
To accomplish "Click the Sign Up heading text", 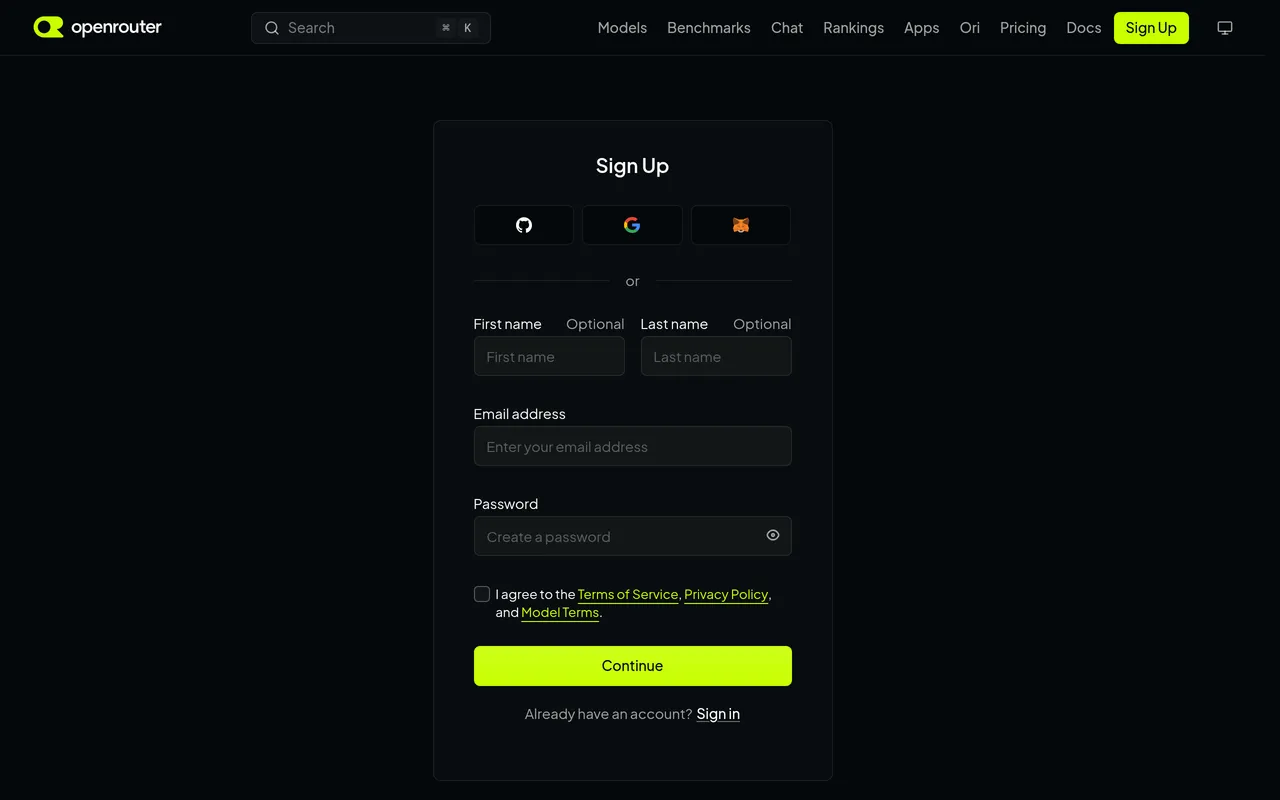I will [x=632, y=166].
